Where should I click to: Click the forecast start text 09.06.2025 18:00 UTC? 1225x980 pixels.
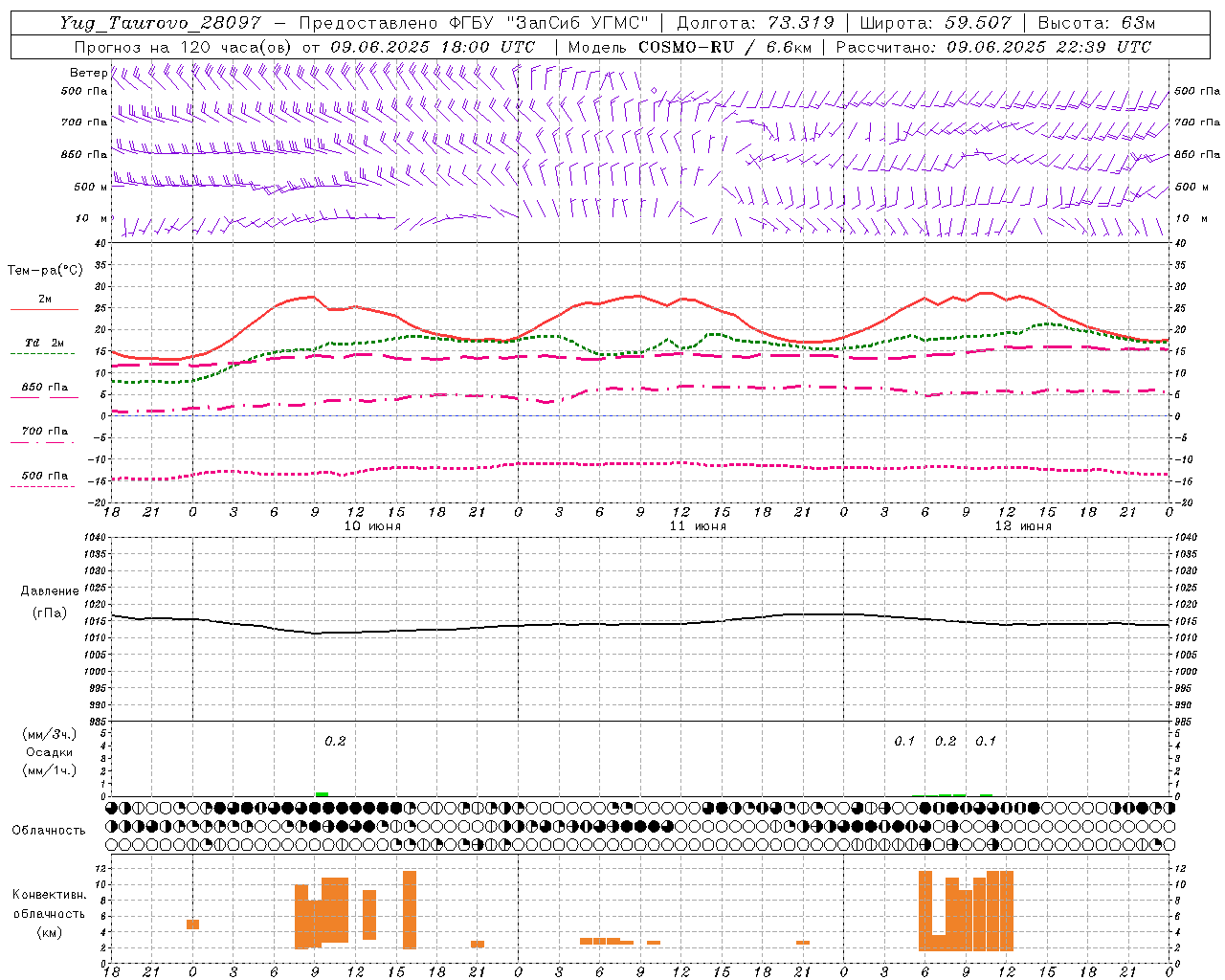pos(433,47)
